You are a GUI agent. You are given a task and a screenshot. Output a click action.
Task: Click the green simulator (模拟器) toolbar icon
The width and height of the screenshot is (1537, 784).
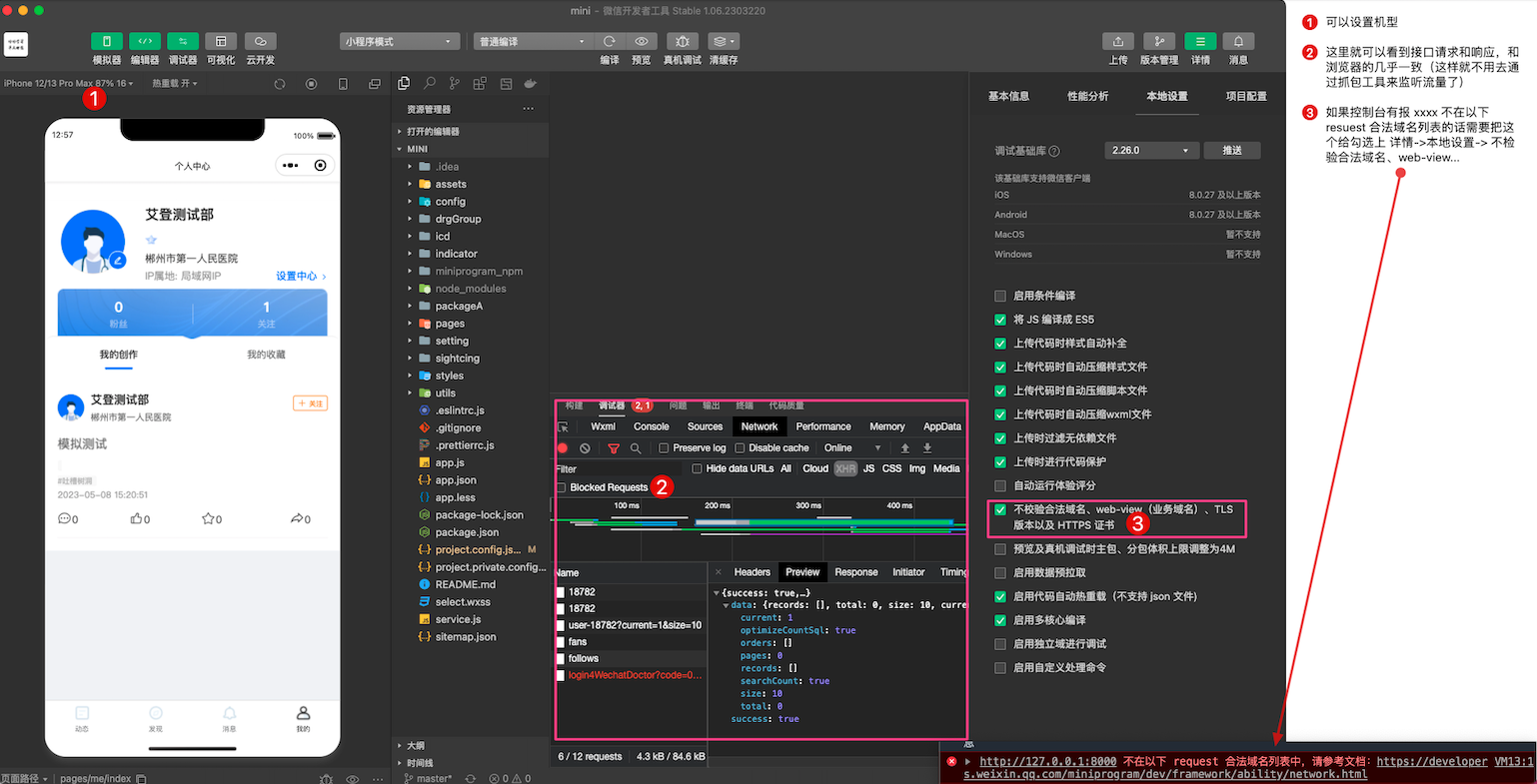click(x=107, y=42)
